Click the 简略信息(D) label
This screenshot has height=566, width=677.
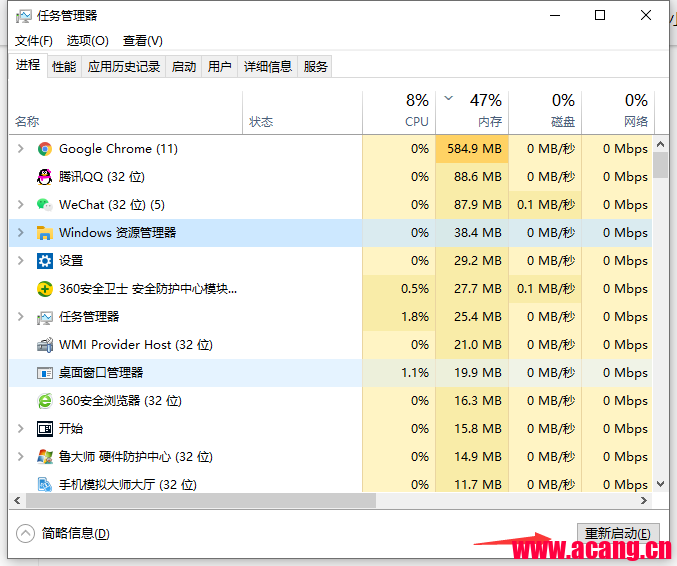point(76,534)
